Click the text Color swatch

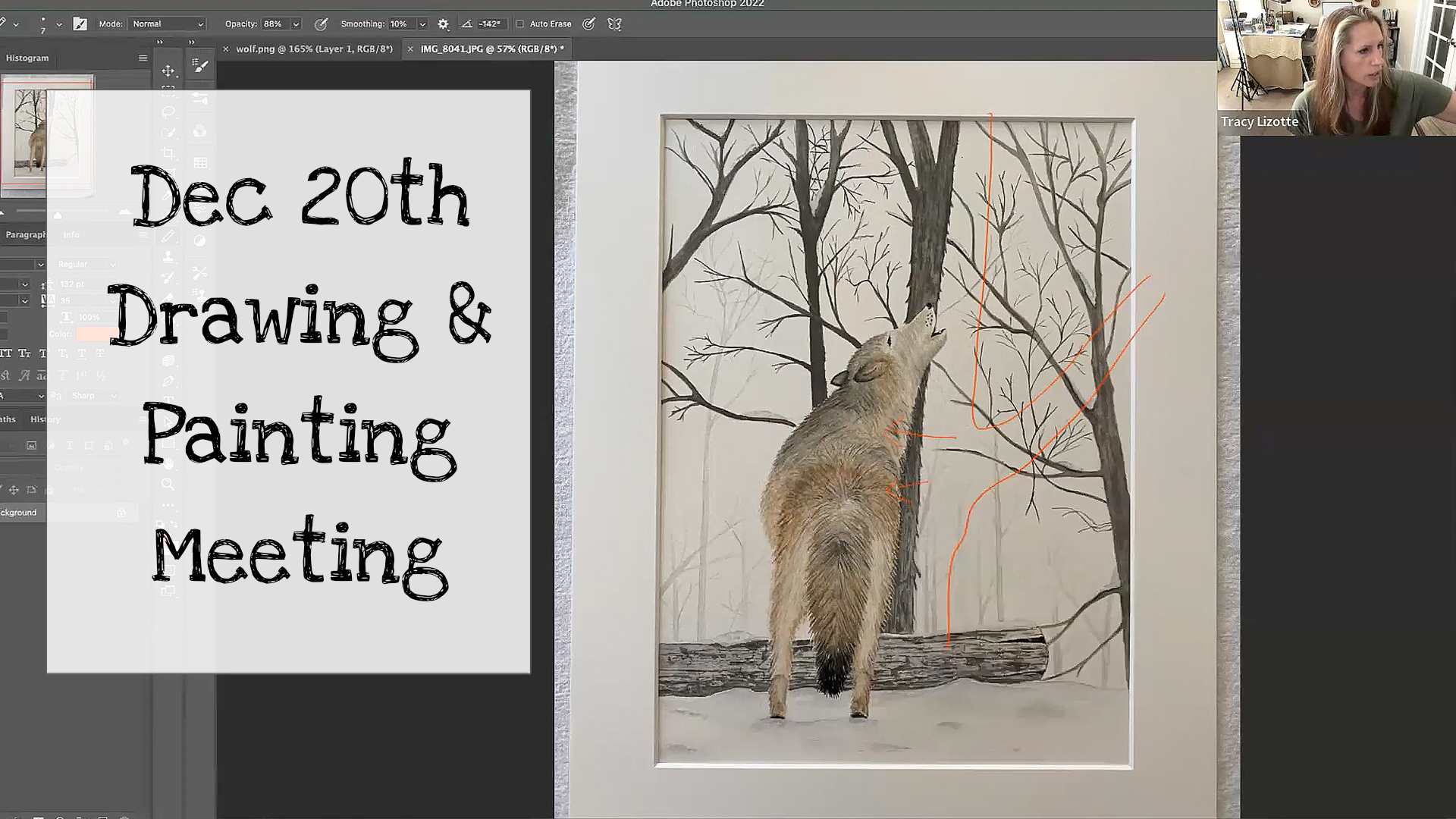[97, 334]
